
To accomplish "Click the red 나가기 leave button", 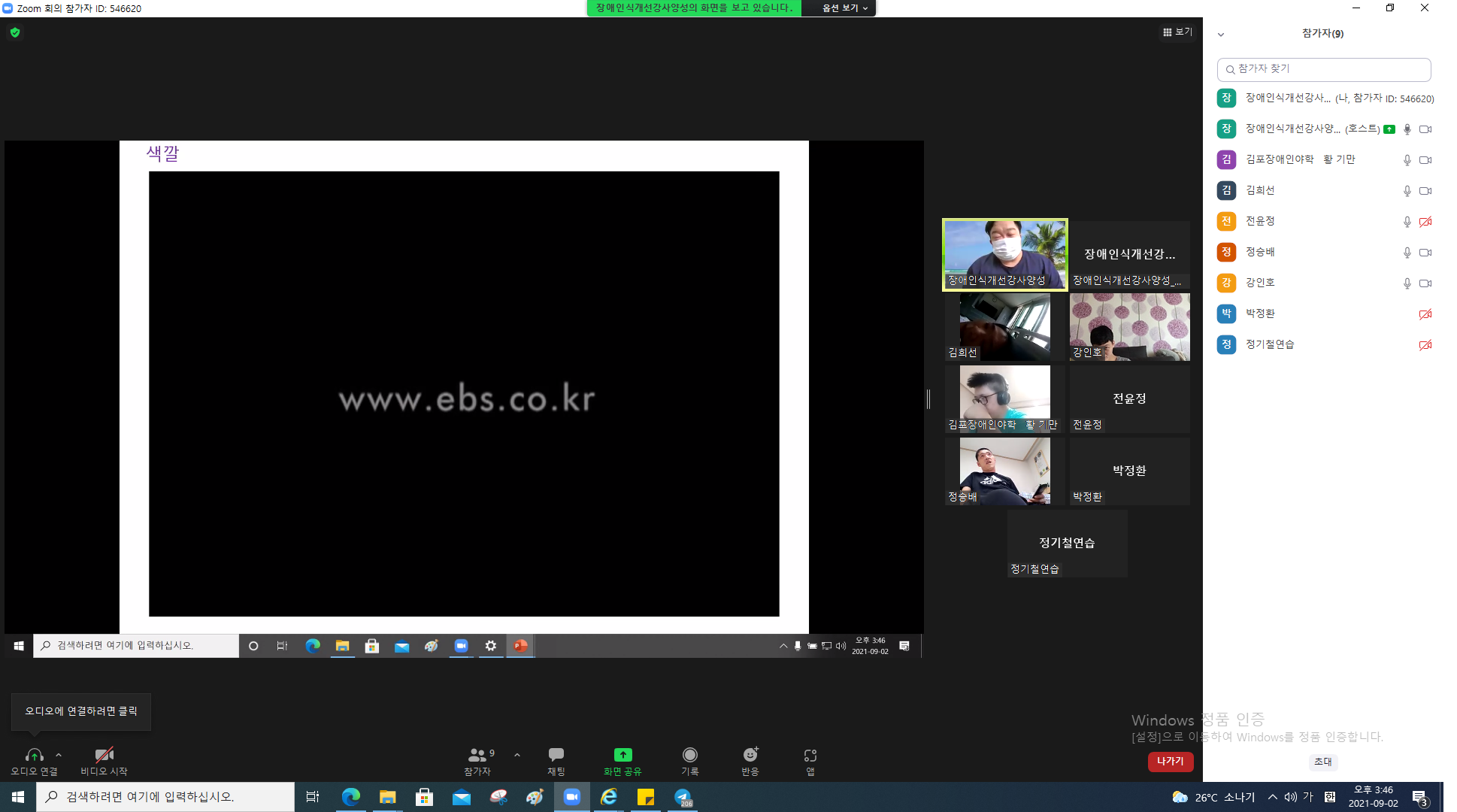I will [x=1171, y=762].
